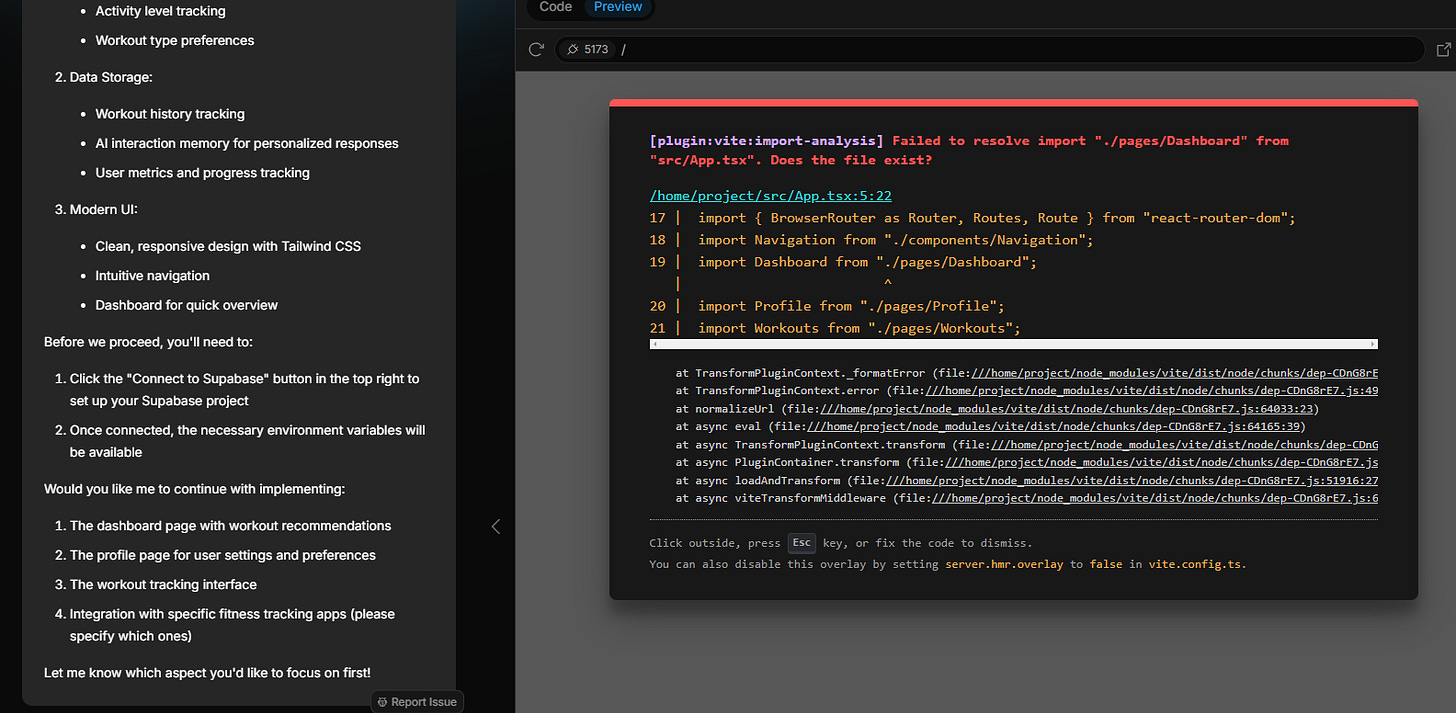
Task: Click 'The workout tracking interface' list item
Action: (163, 585)
